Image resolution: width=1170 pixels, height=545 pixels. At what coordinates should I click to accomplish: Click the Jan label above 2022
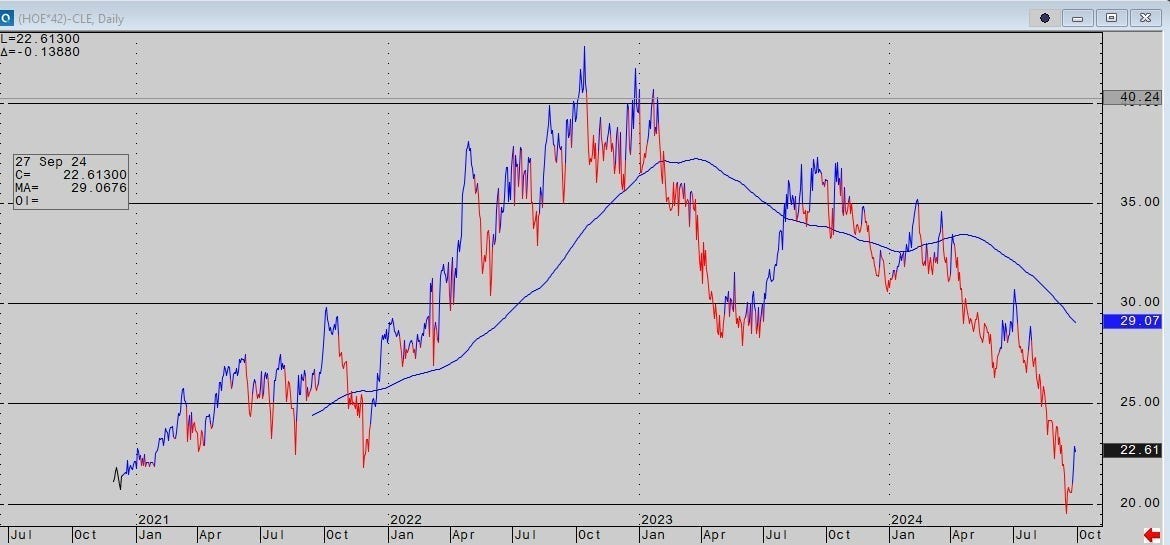pos(401,535)
